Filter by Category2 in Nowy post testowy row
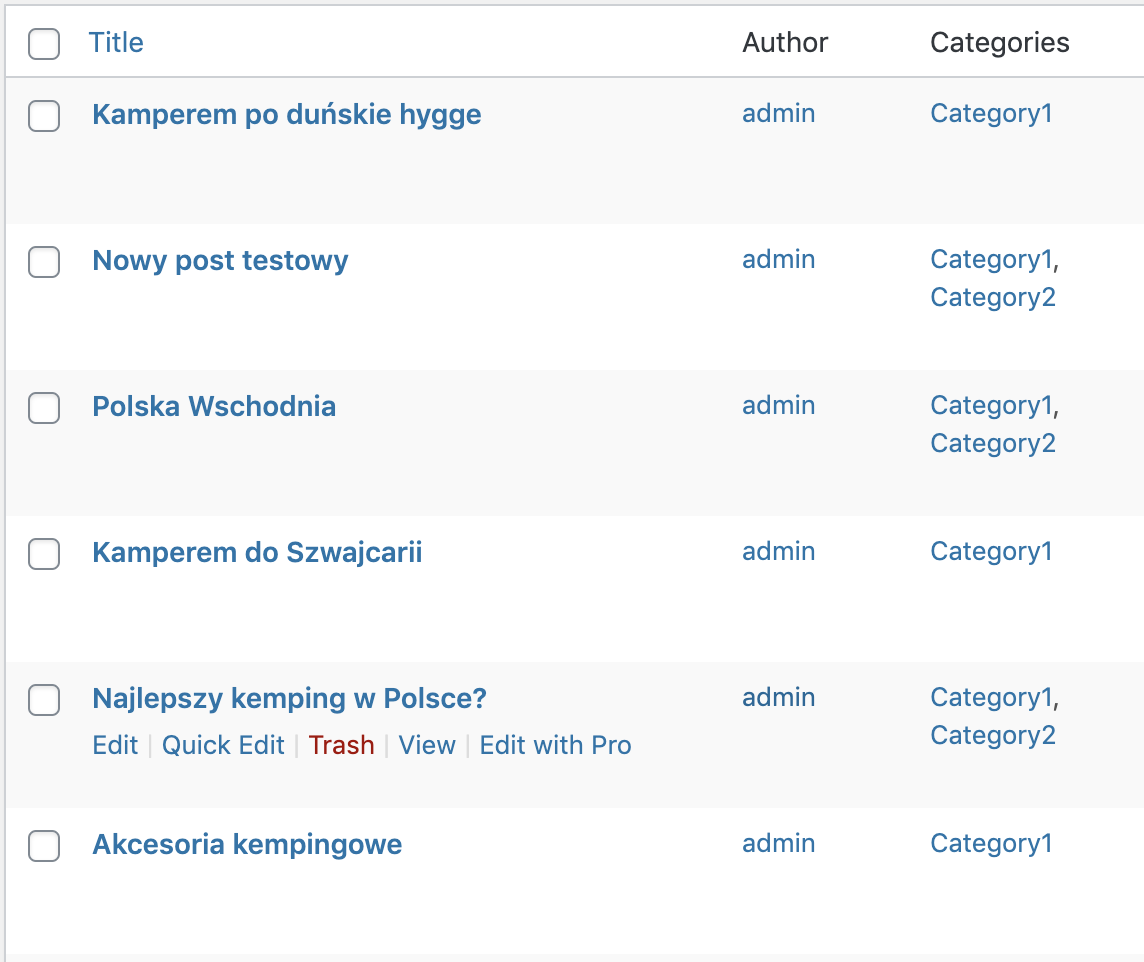Screen dimensions: 1144x962 tap(993, 297)
